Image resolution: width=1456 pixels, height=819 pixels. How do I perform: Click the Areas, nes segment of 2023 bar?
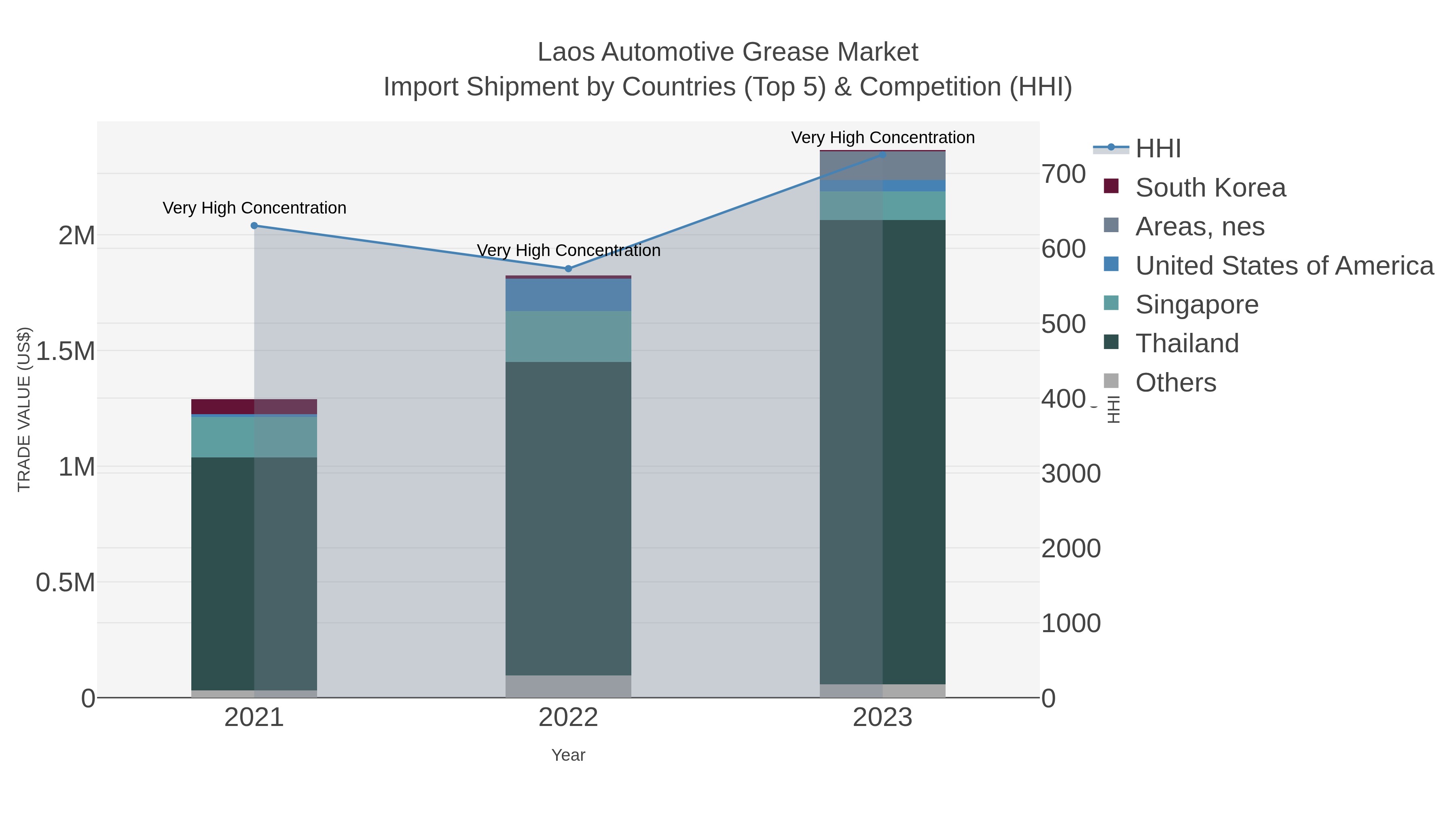pyautogui.click(x=883, y=166)
